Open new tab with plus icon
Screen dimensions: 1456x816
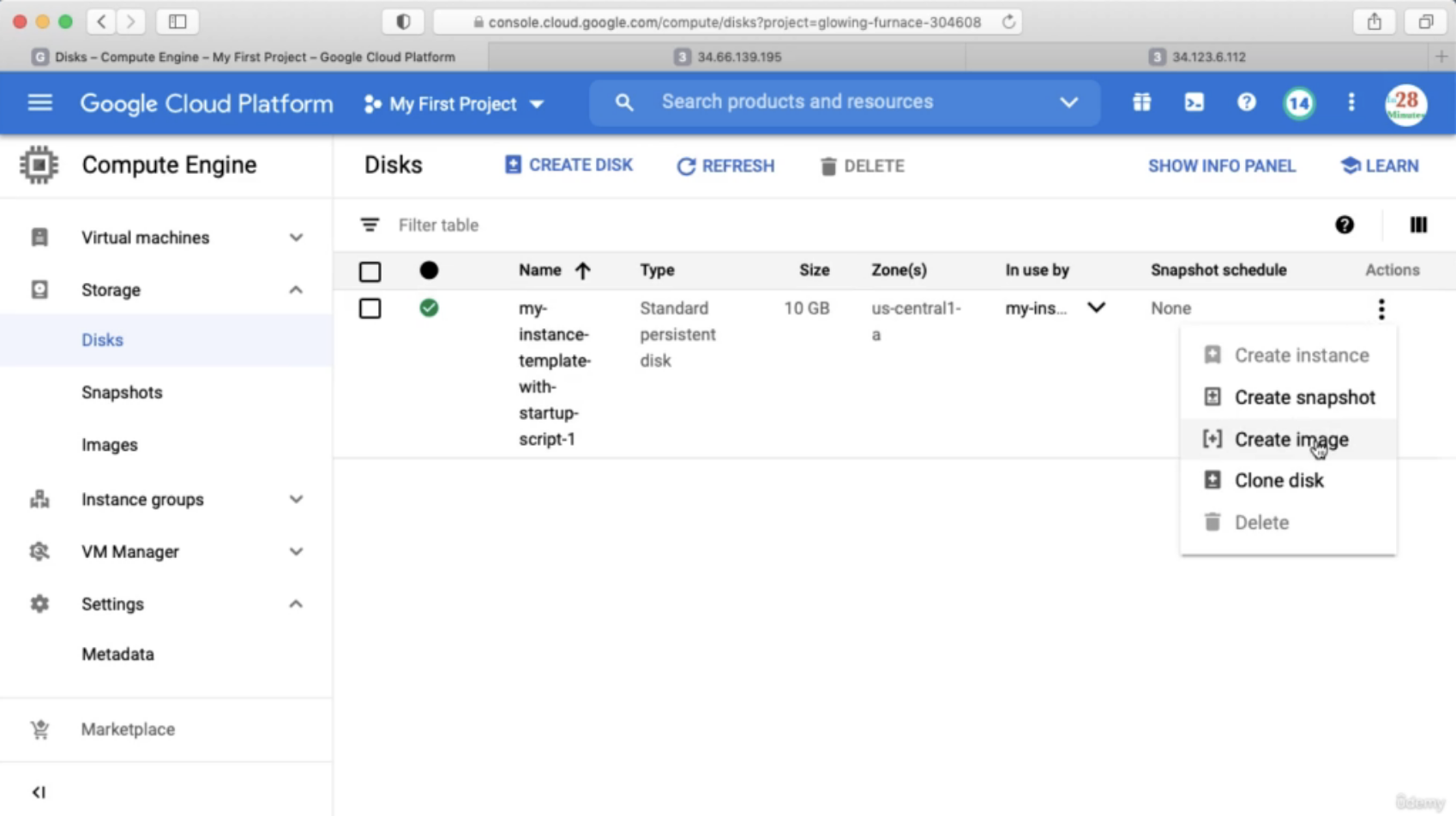click(1441, 57)
